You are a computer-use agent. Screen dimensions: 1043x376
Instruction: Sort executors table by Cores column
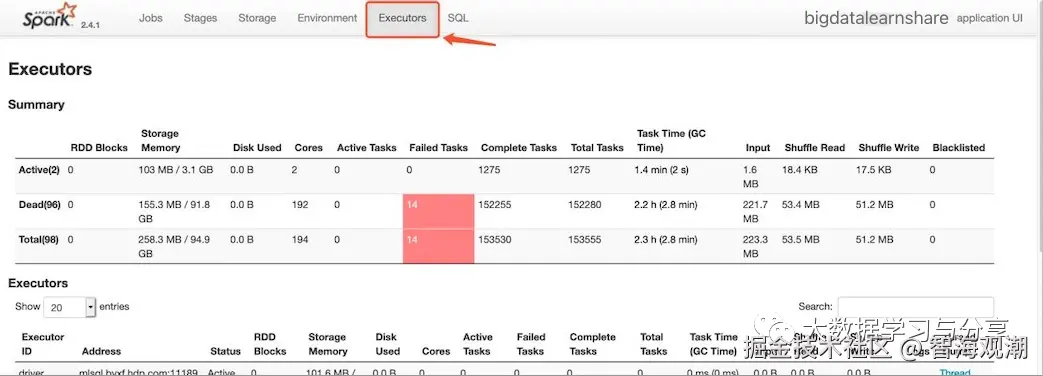(x=436, y=351)
